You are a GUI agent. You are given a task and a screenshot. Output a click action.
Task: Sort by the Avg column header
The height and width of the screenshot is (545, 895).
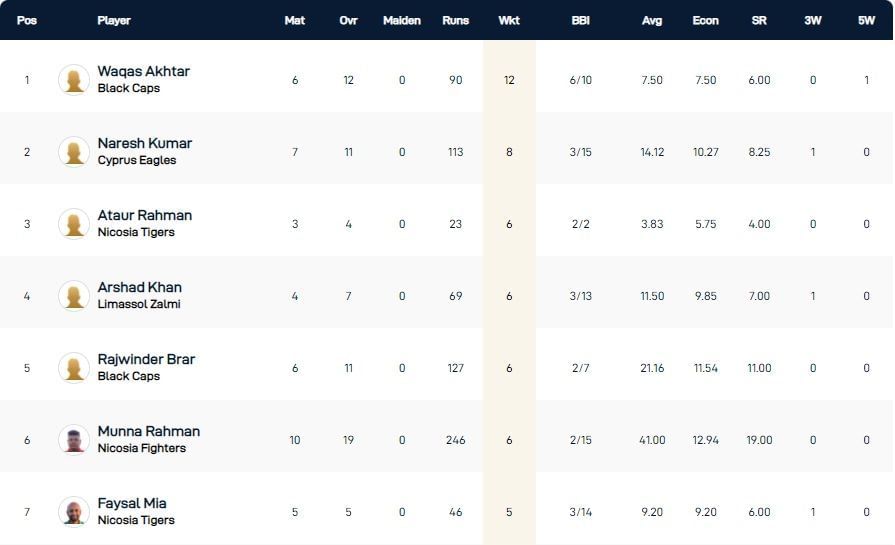coord(652,20)
